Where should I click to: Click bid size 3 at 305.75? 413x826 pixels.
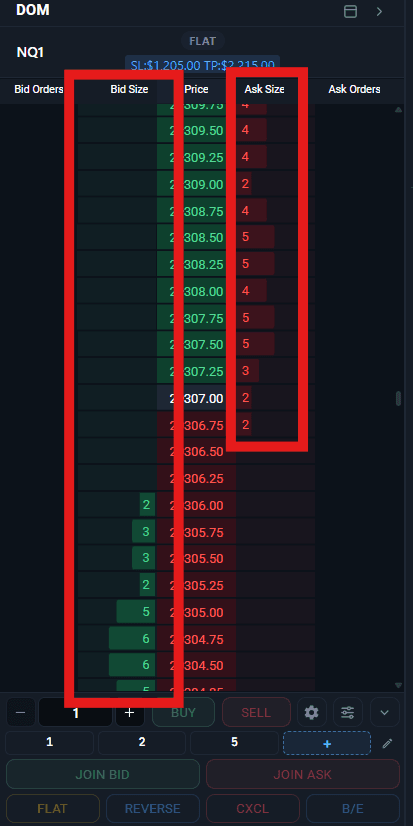tap(146, 532)
